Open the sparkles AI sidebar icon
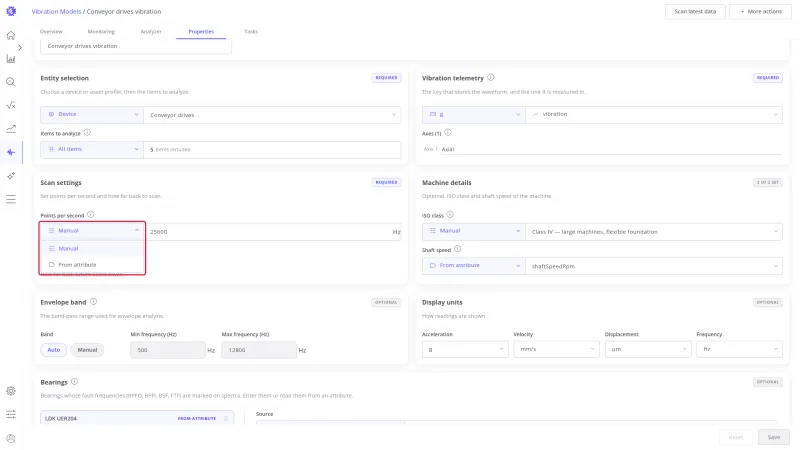 [x=11, y=176]
